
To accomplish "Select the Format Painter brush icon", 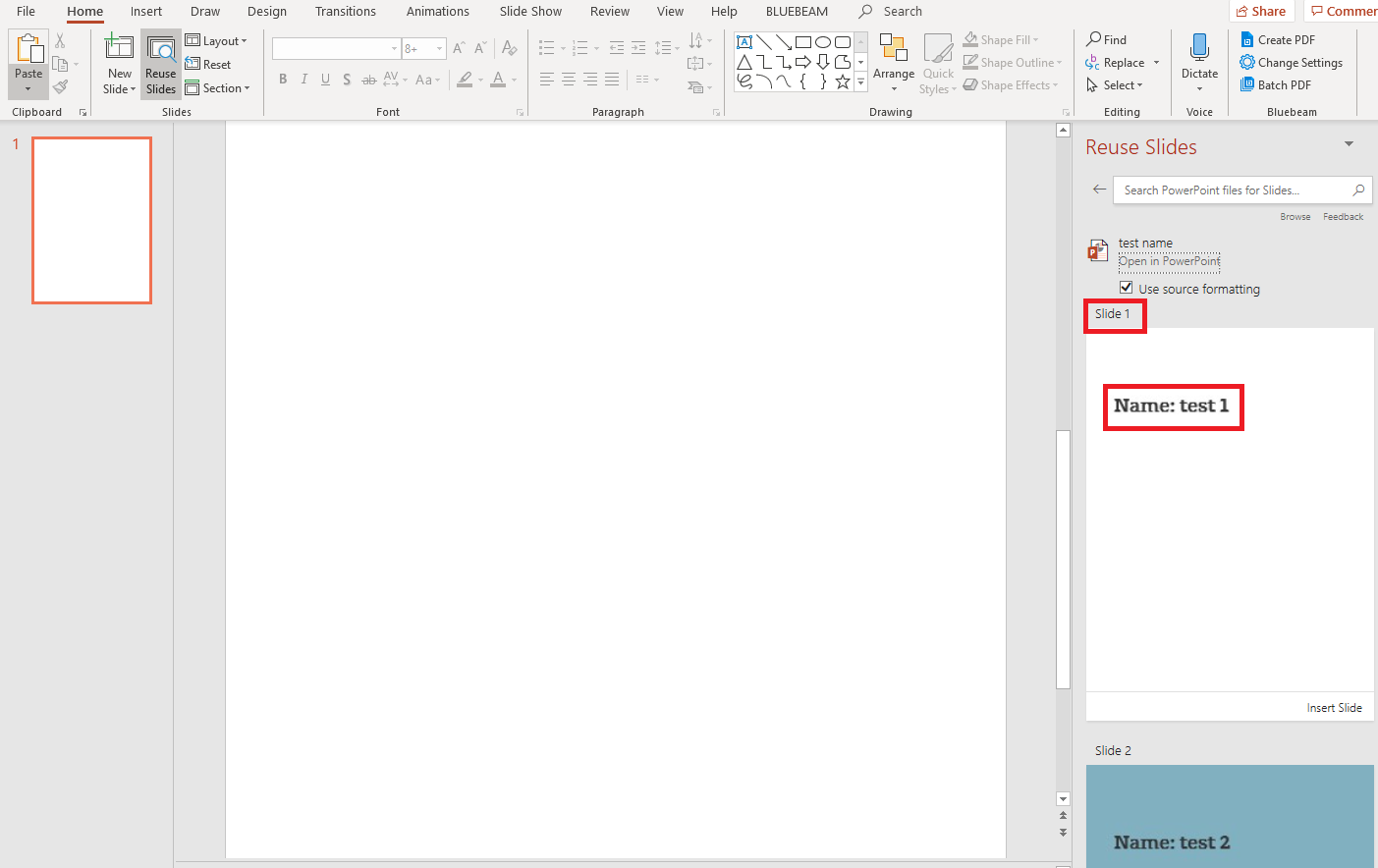I will 60,87.
